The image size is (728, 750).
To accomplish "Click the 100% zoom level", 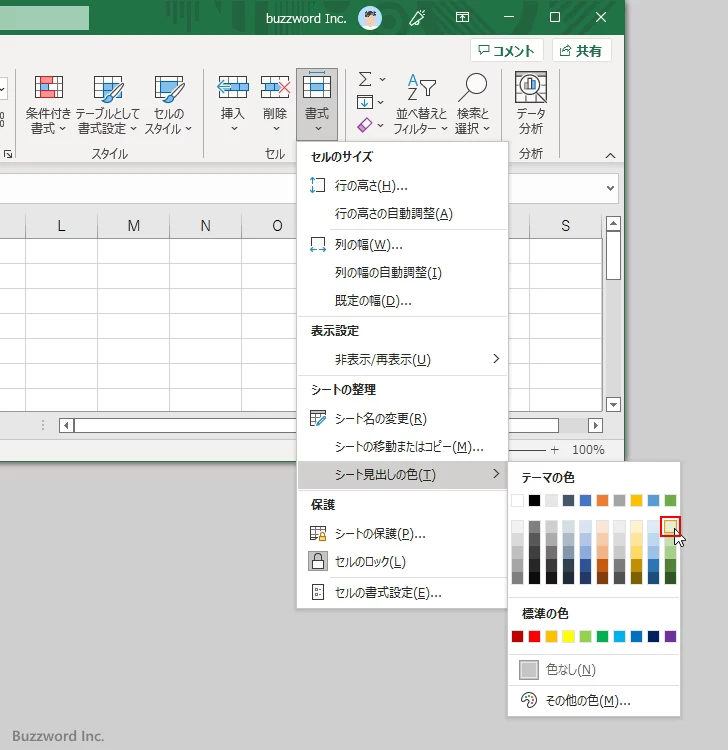I will click(588, 450).
